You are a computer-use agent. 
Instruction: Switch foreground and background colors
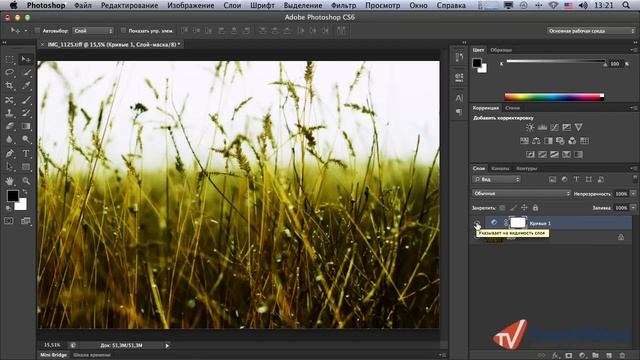pos(24,191)
